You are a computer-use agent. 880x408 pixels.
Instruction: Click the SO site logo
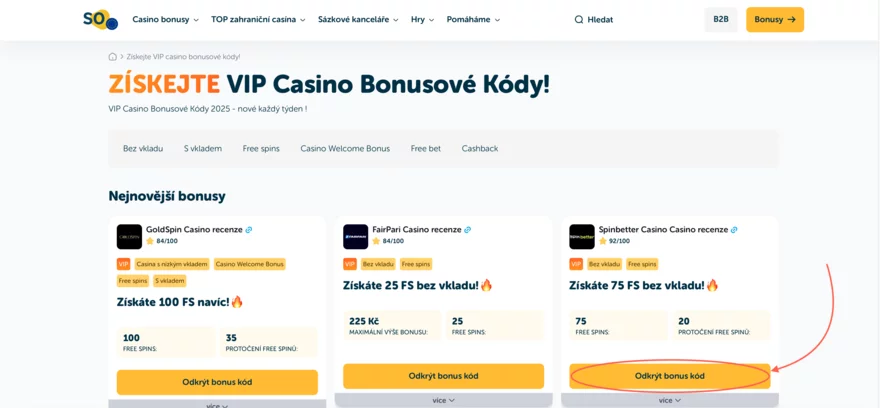coord(100,20)
